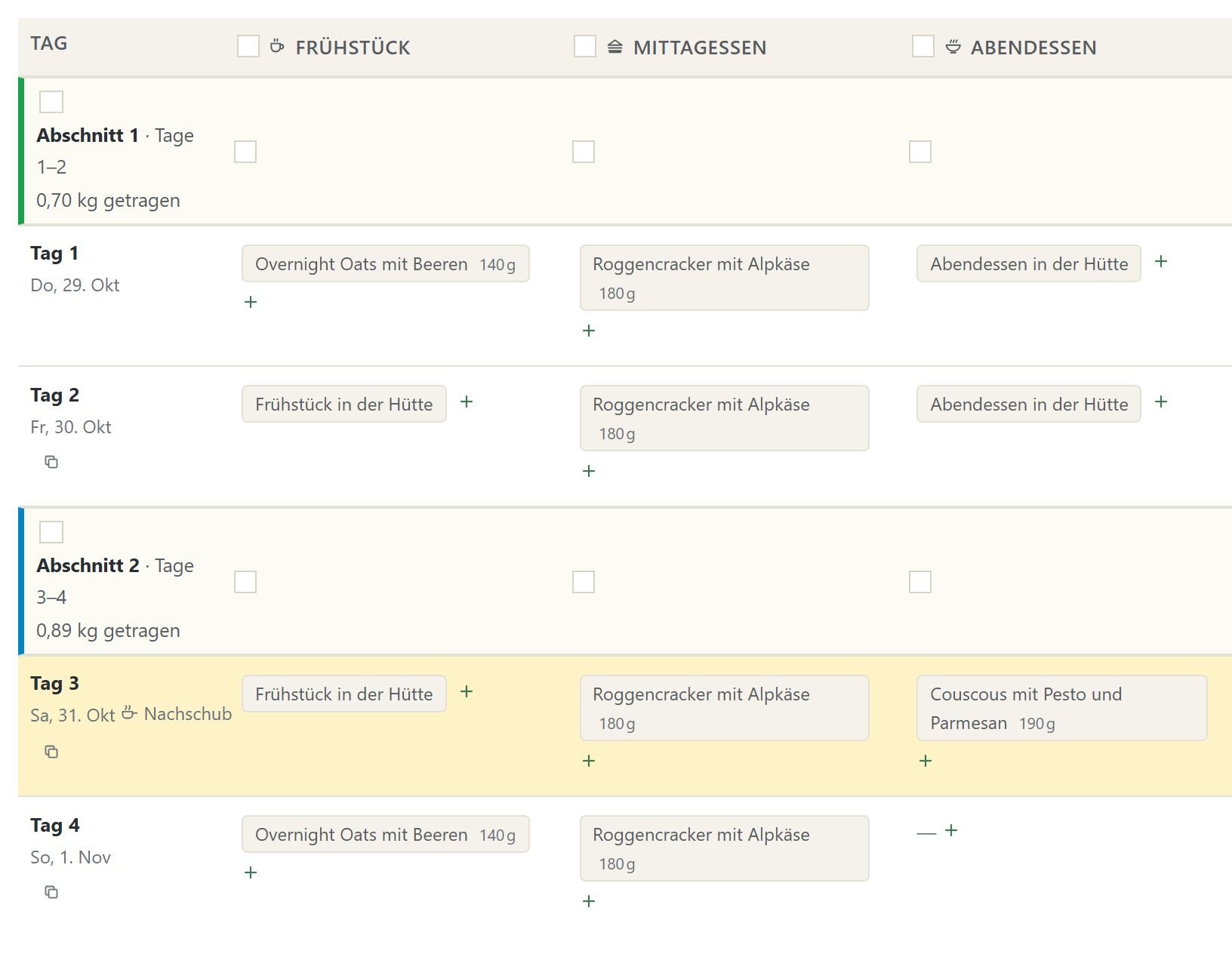Open Couscous mit Pesto und Parmesan item

click(1062, 708)
